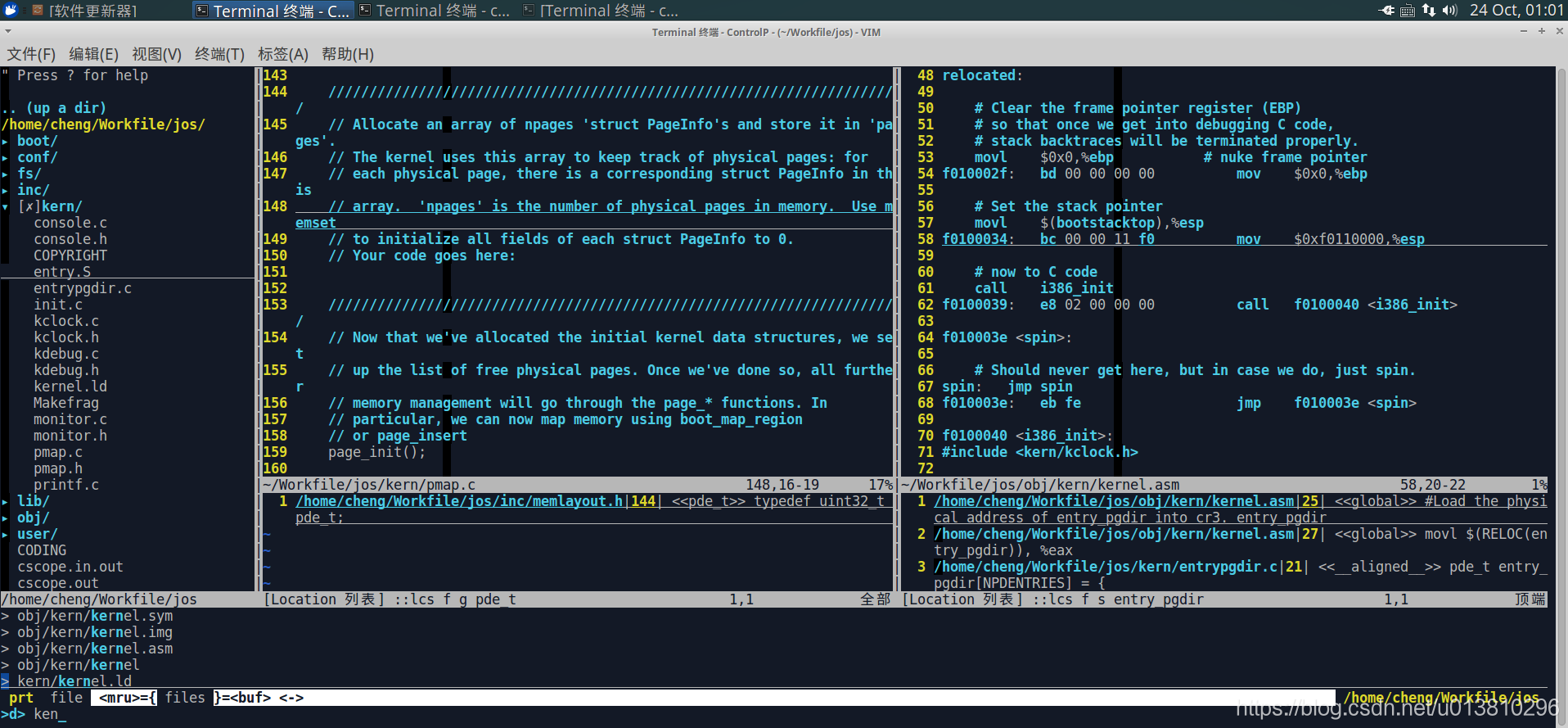Image resolution: width=1568 pixels, height=728 pixels.
Task: Select CtrlP result obj/kern/kernel.img
Action: (95, 632)
